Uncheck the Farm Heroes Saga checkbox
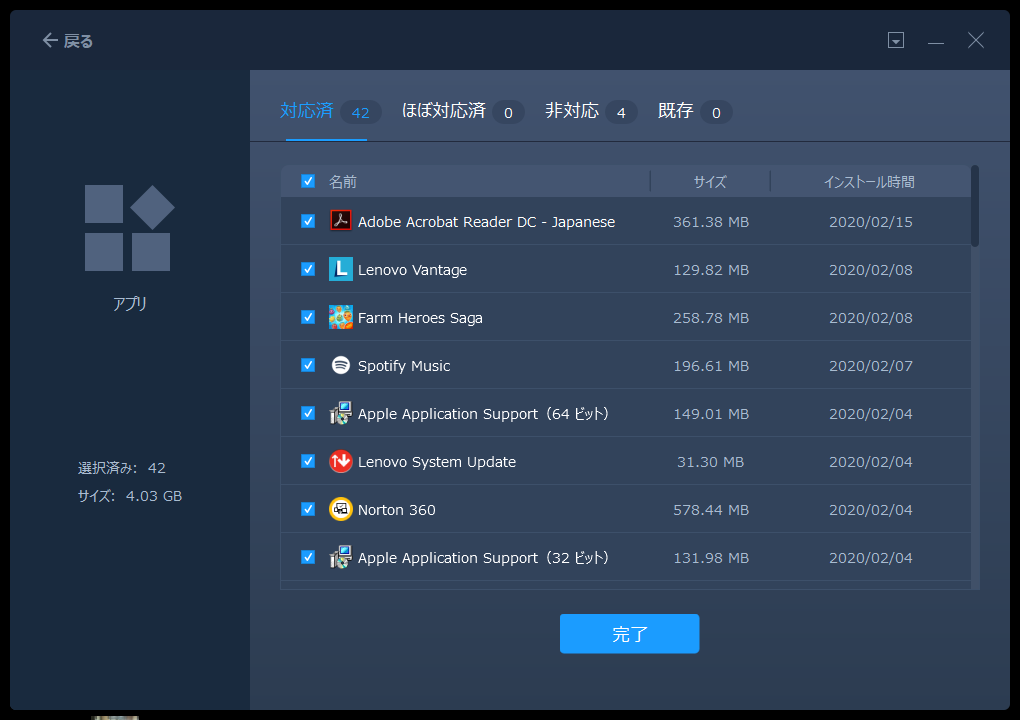 click(x=308, y=317)
